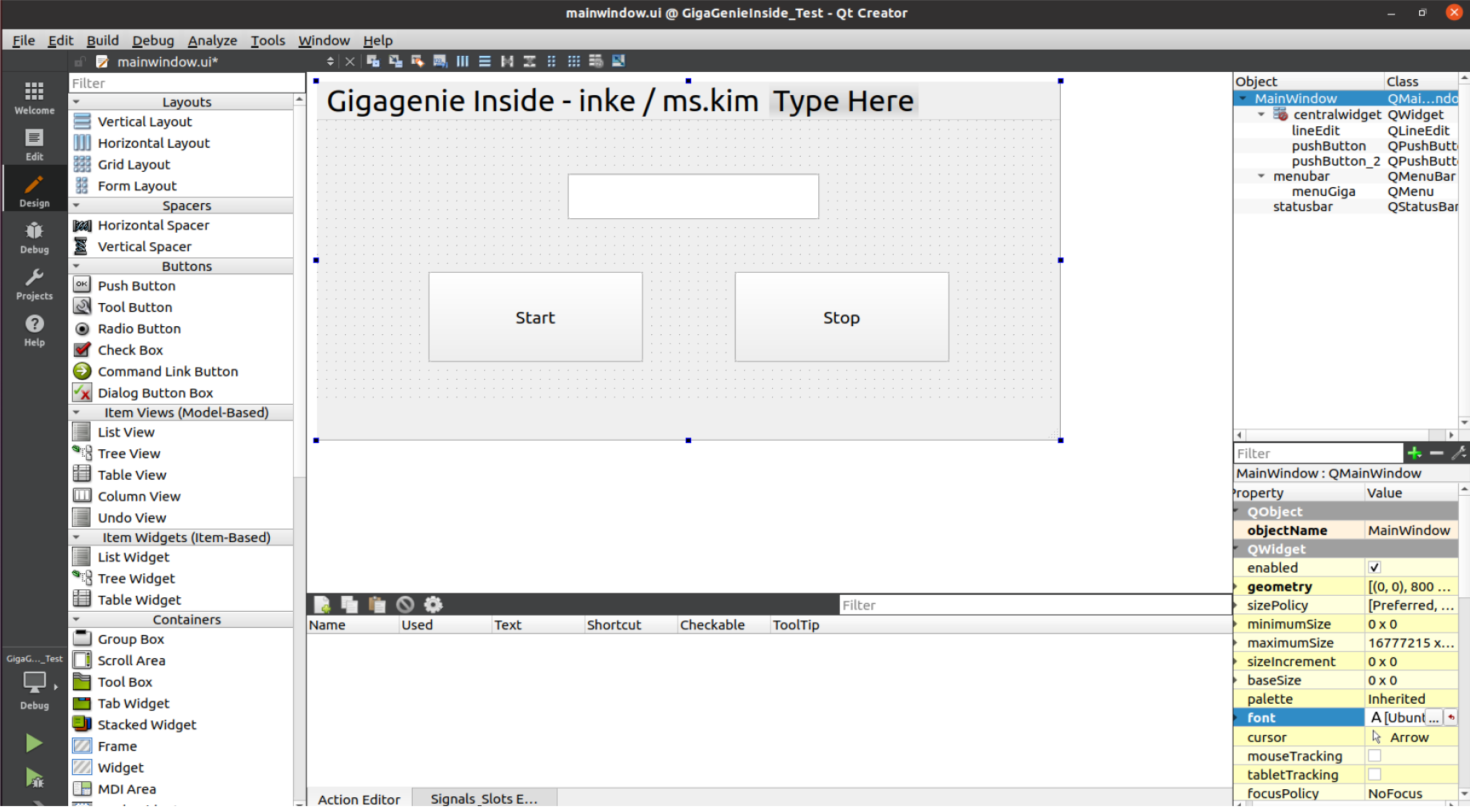The height and width of the screenshot is (808, 1470).
Task: Apply Lay Out Horizontally toolbar icon
Action: (x=462, y=61)
